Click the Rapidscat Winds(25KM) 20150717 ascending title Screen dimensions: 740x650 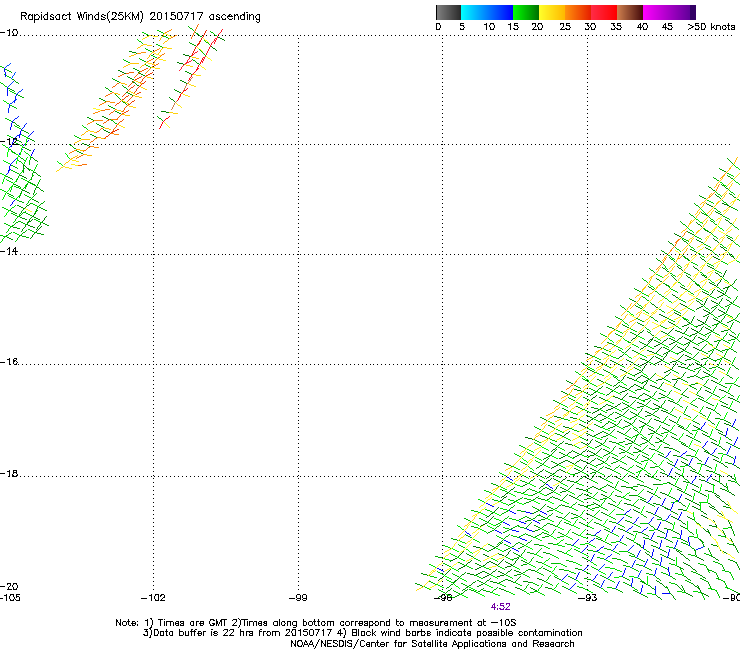[140, 17]
